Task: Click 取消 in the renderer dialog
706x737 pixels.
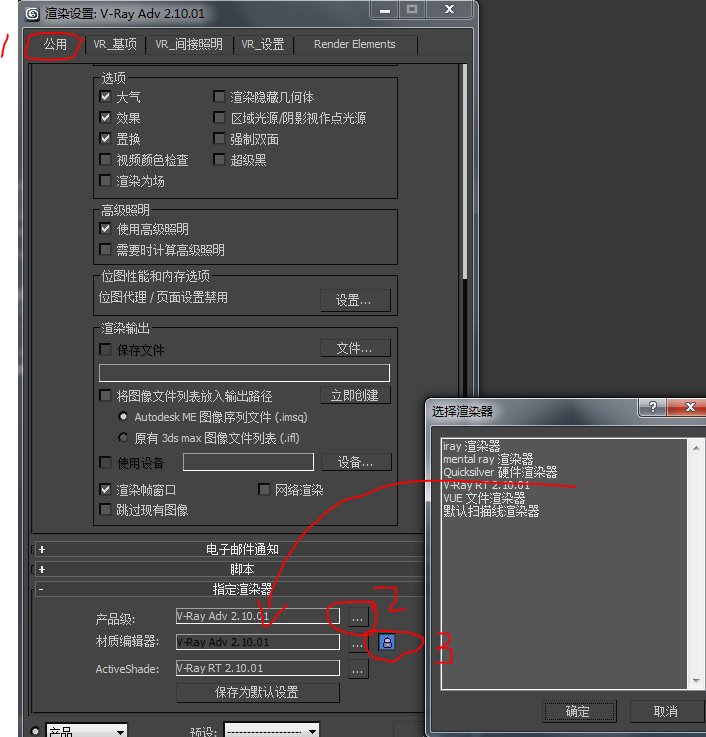Action: pyautogui.click(x=666, y=712)
